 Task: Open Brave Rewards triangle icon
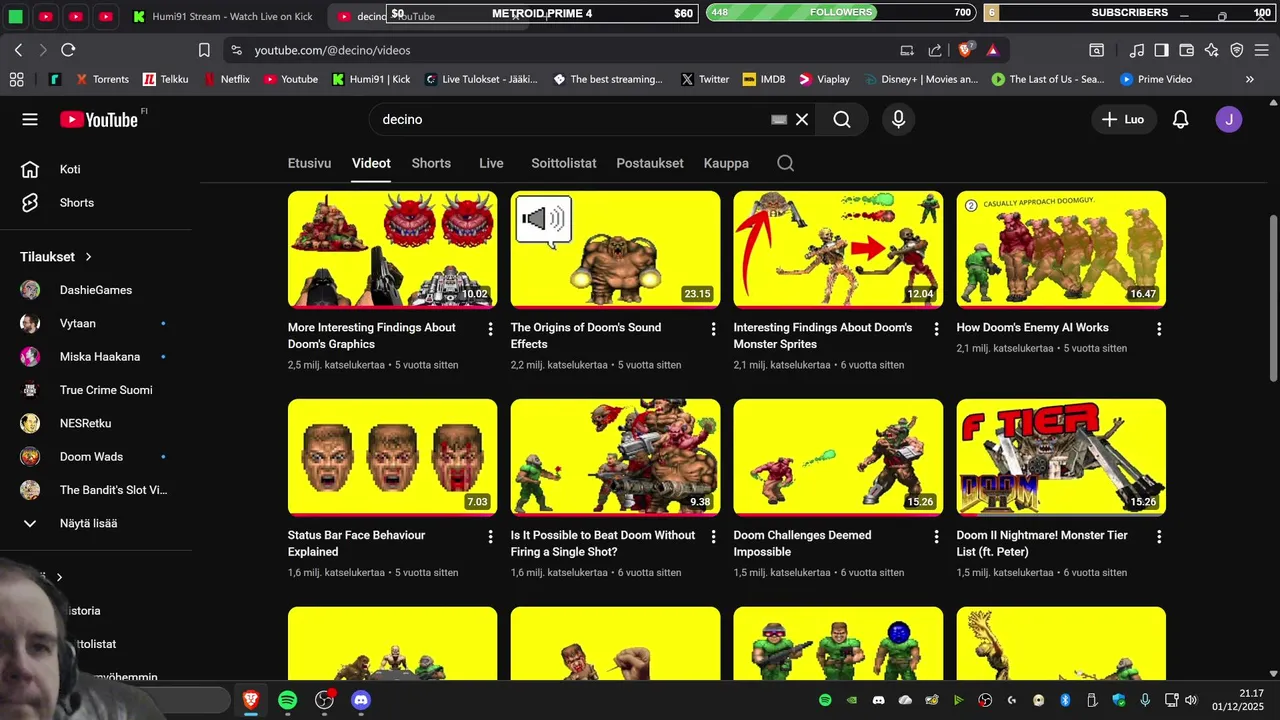(x=992, y=50)
